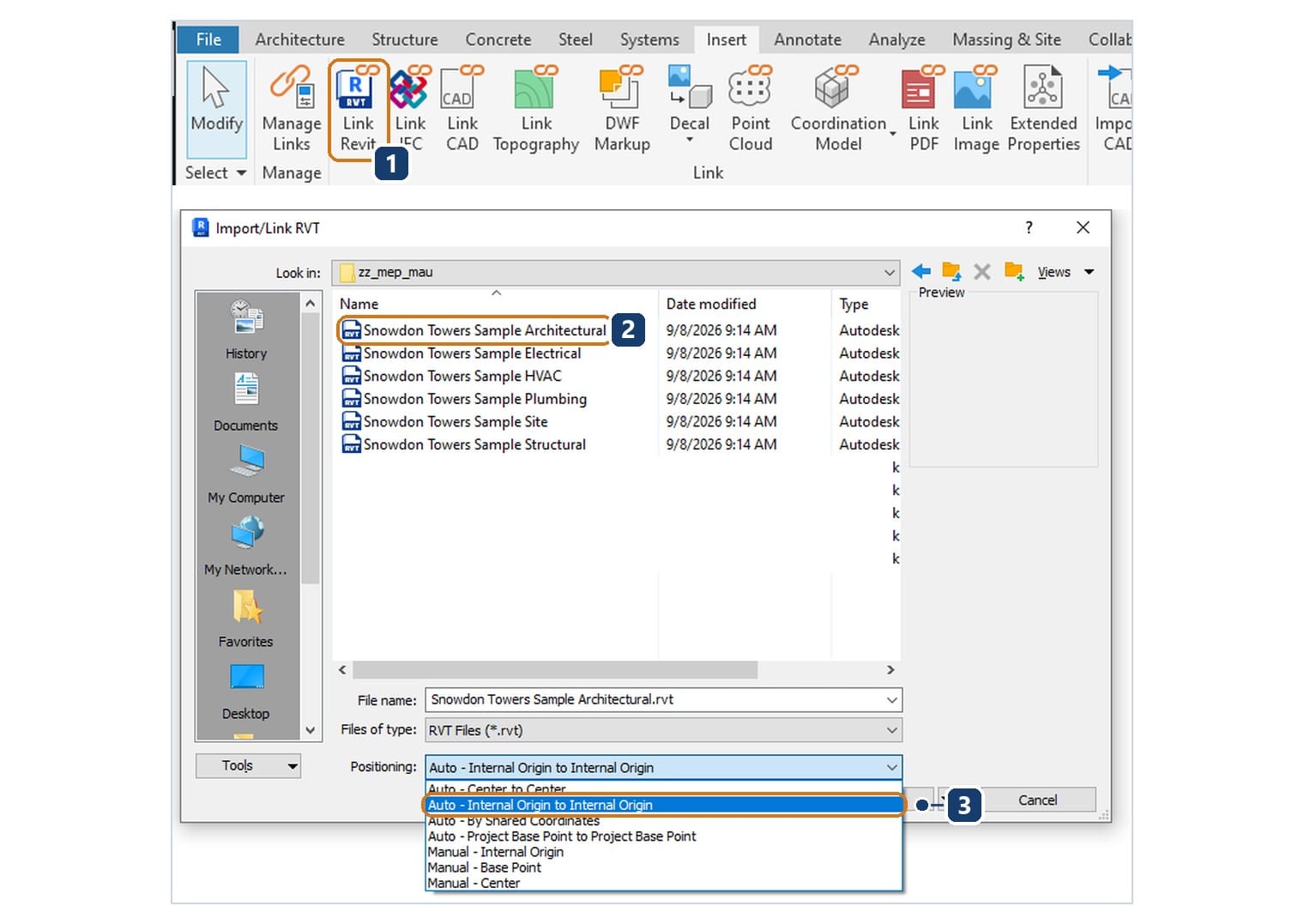The height and width of the screenshot is (924, 1304).
Task: Collapse the Positioning dropdown arrow
Action: click(x=891, y=767)
